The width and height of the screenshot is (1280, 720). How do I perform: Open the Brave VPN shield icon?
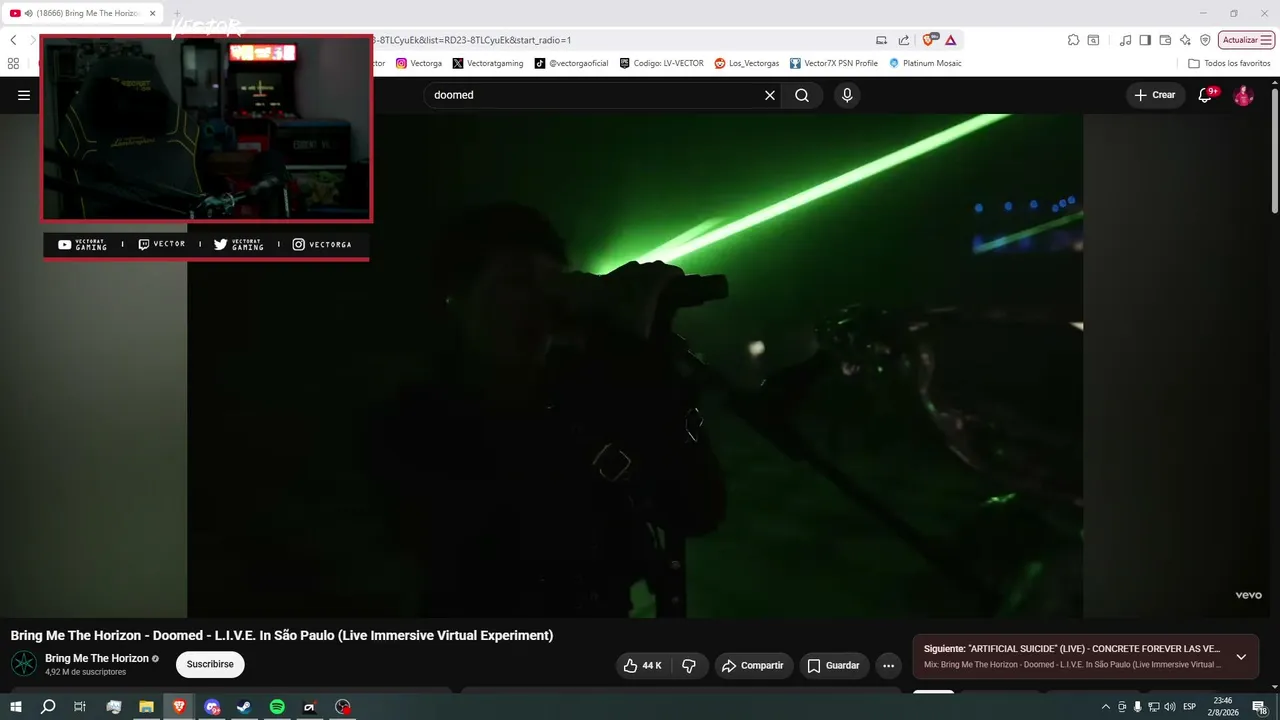tap(1205, 40)
